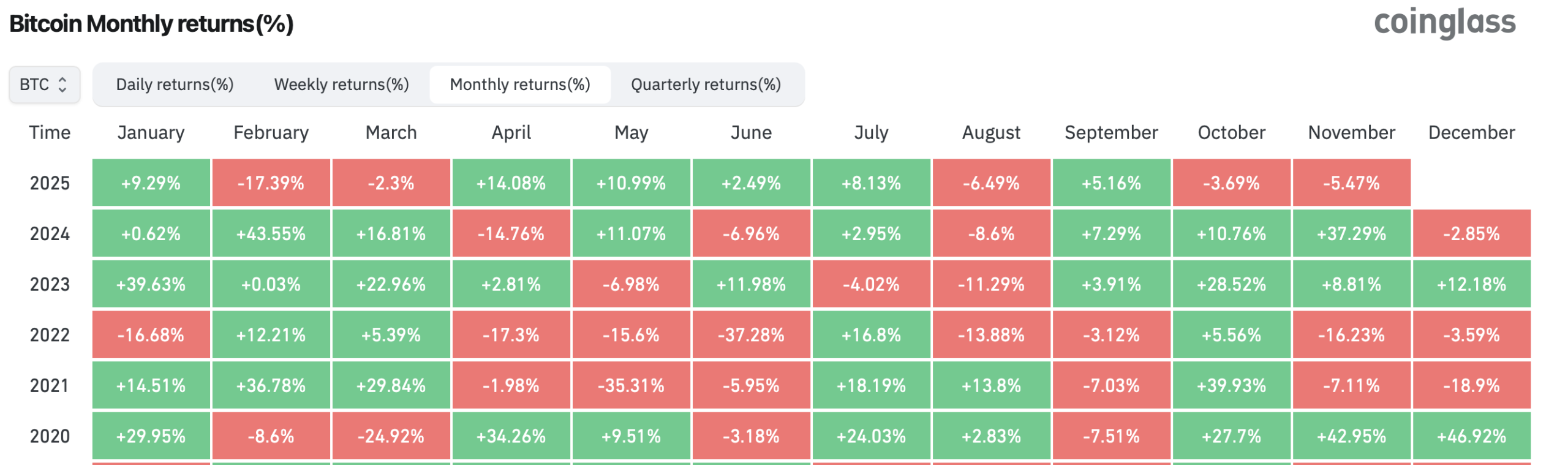Switch to Weekly returns(%) tab

(x=341, y=85)
